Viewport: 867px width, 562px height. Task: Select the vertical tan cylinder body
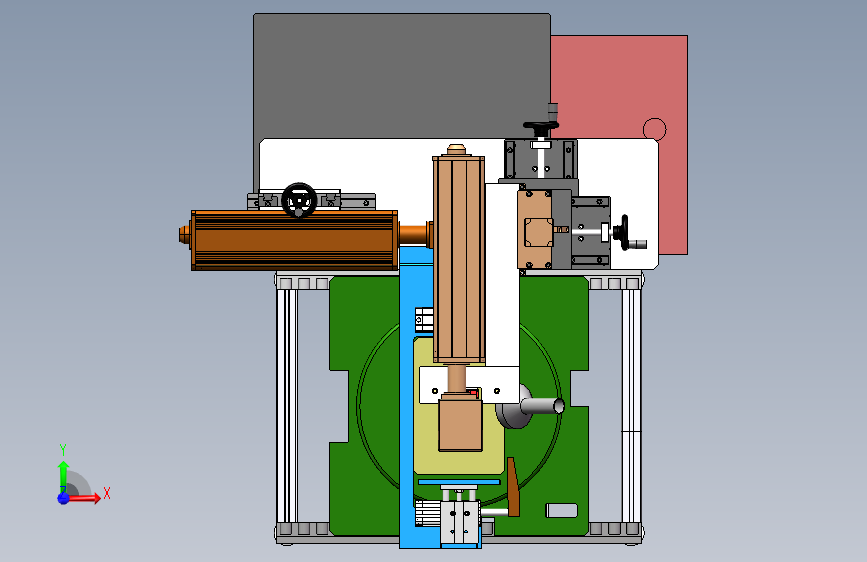pos(459,259)
